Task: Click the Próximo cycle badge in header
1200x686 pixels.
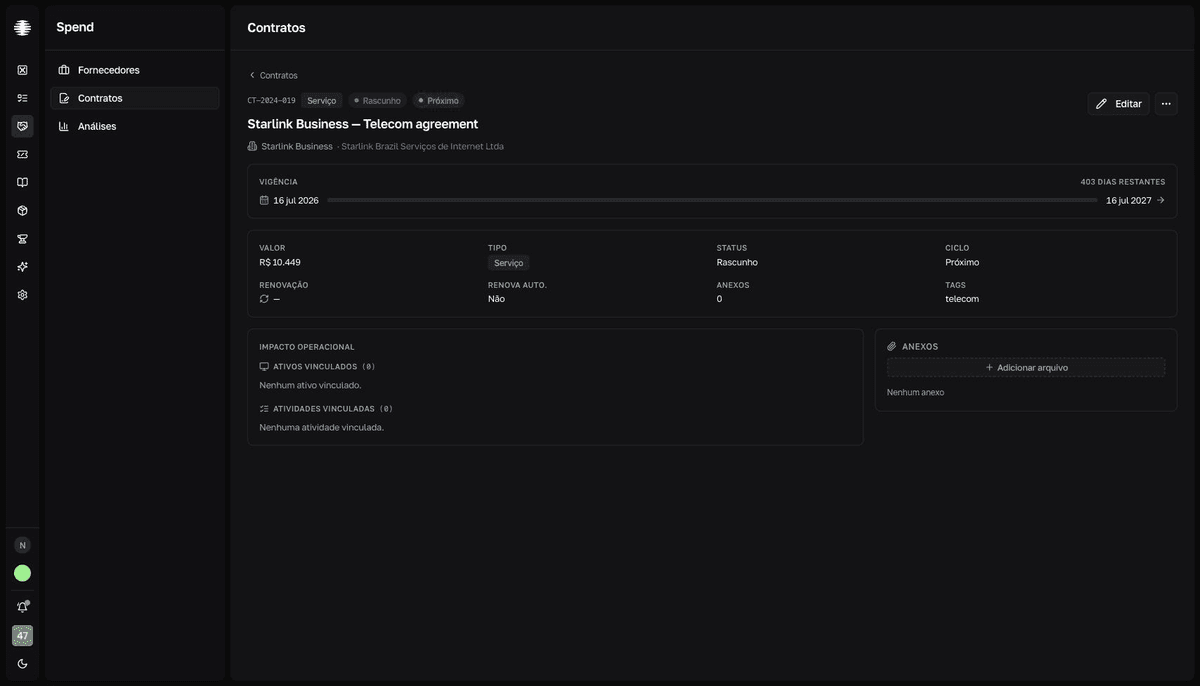Action: (x=438, y=100)
